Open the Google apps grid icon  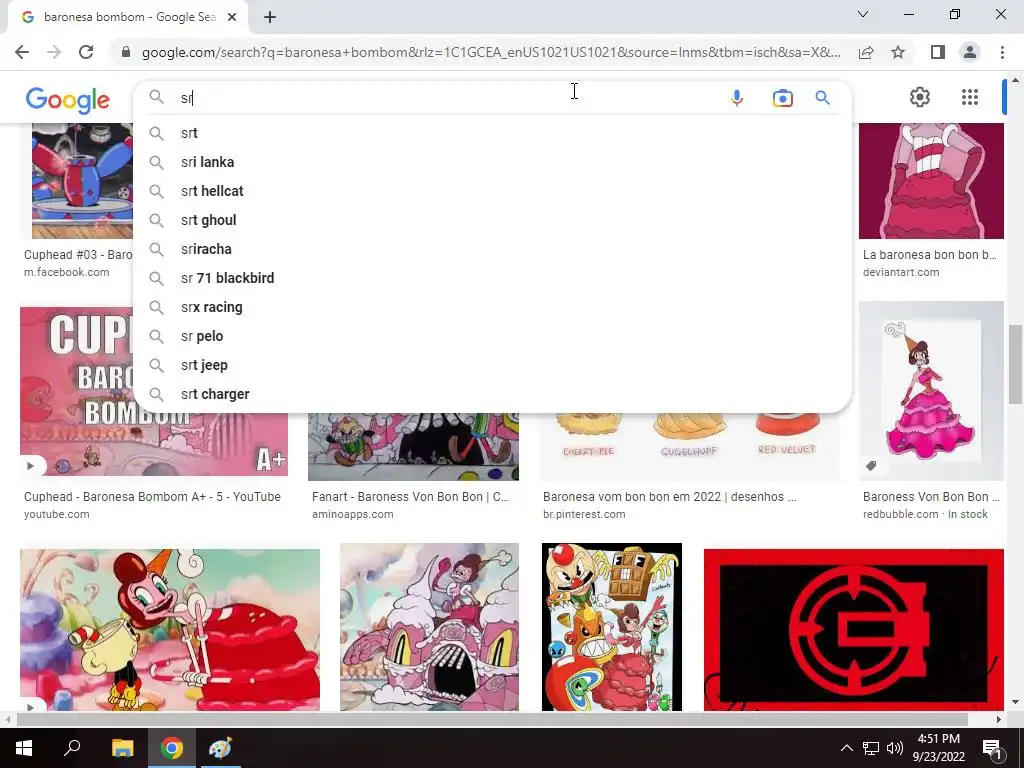(x=970, y=97)
